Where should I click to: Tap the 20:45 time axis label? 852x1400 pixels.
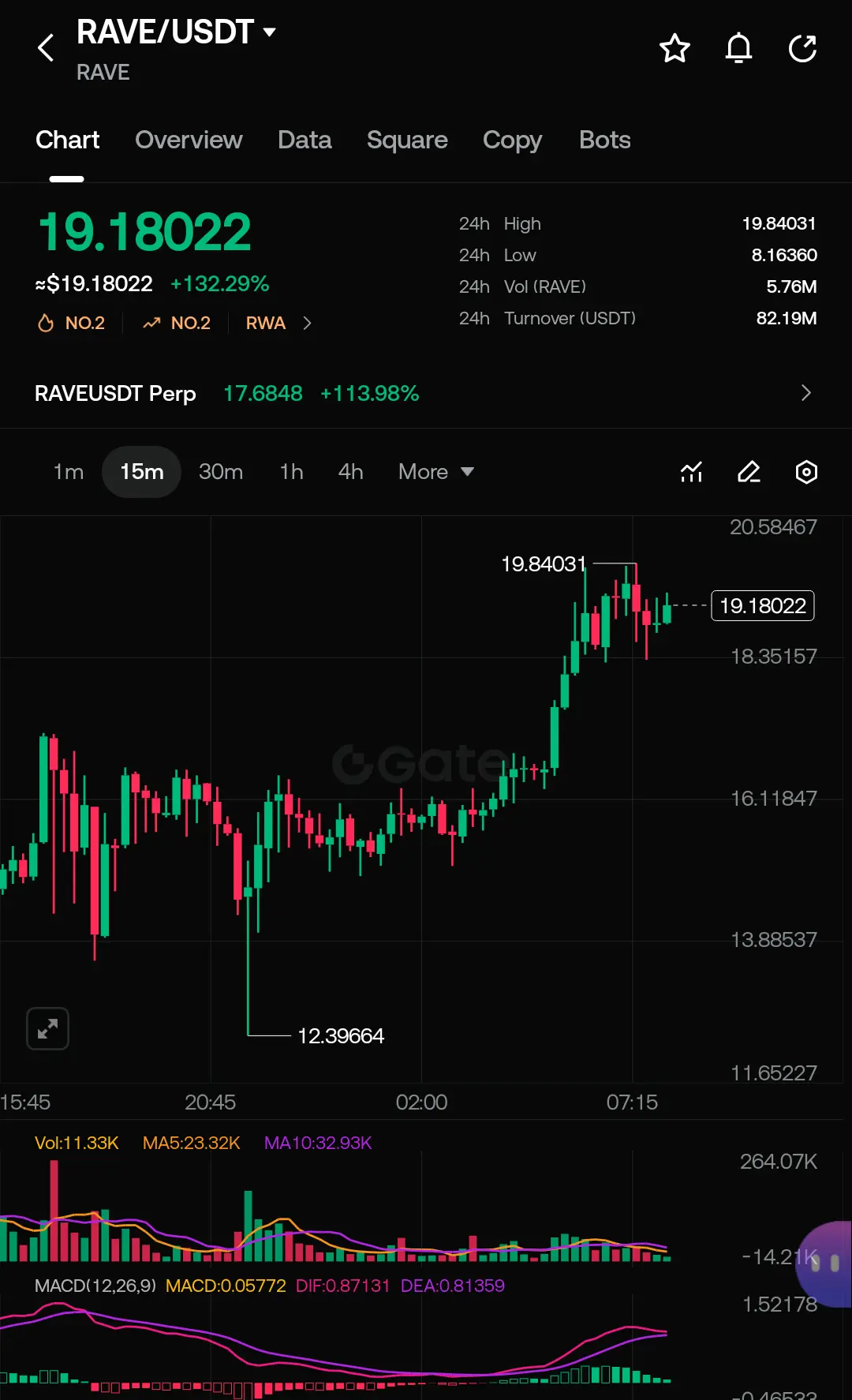pyautogui.click(x=210, y=1102)
